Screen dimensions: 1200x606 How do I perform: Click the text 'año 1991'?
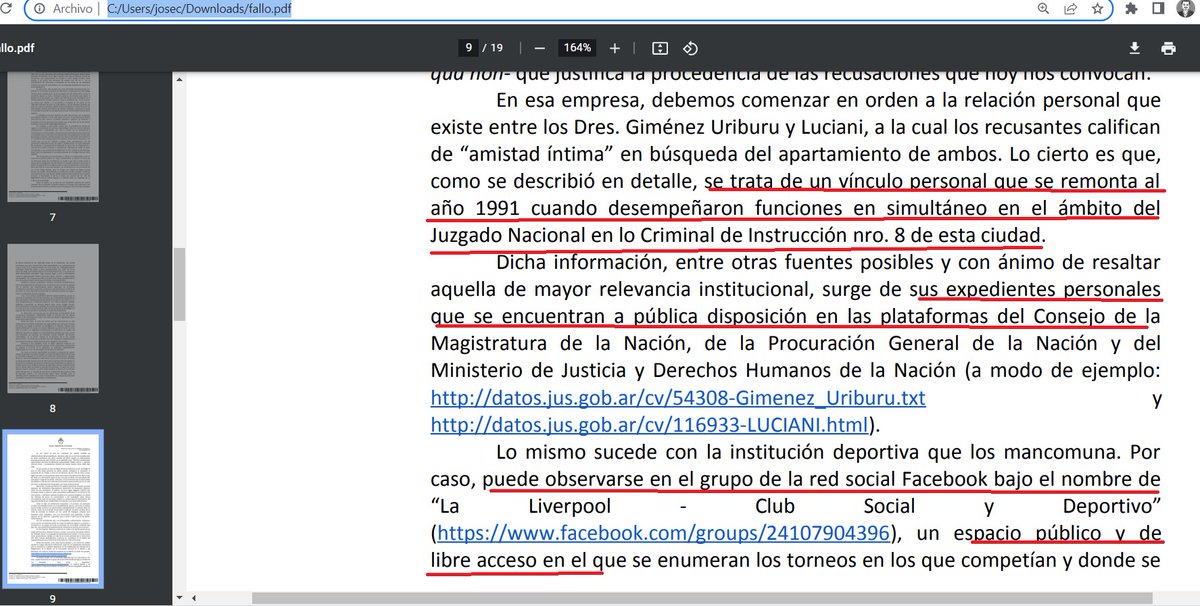475,209
